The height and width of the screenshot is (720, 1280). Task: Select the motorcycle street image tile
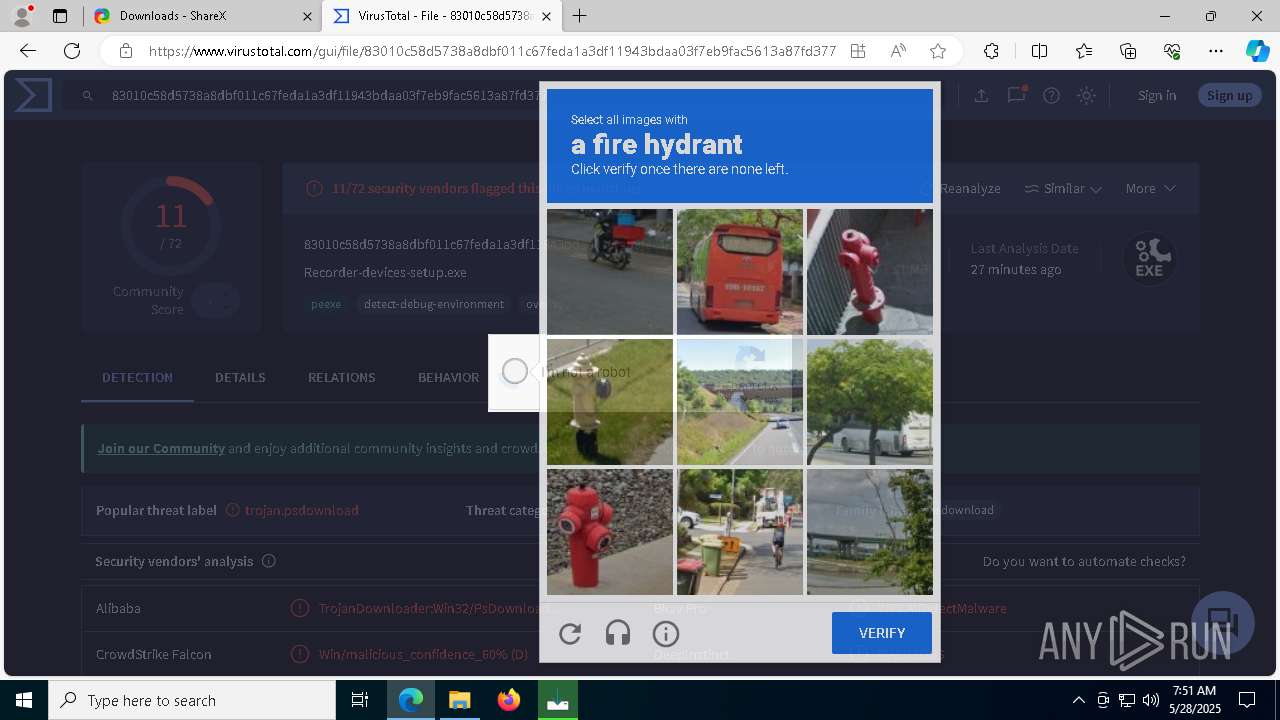point(610,271)
